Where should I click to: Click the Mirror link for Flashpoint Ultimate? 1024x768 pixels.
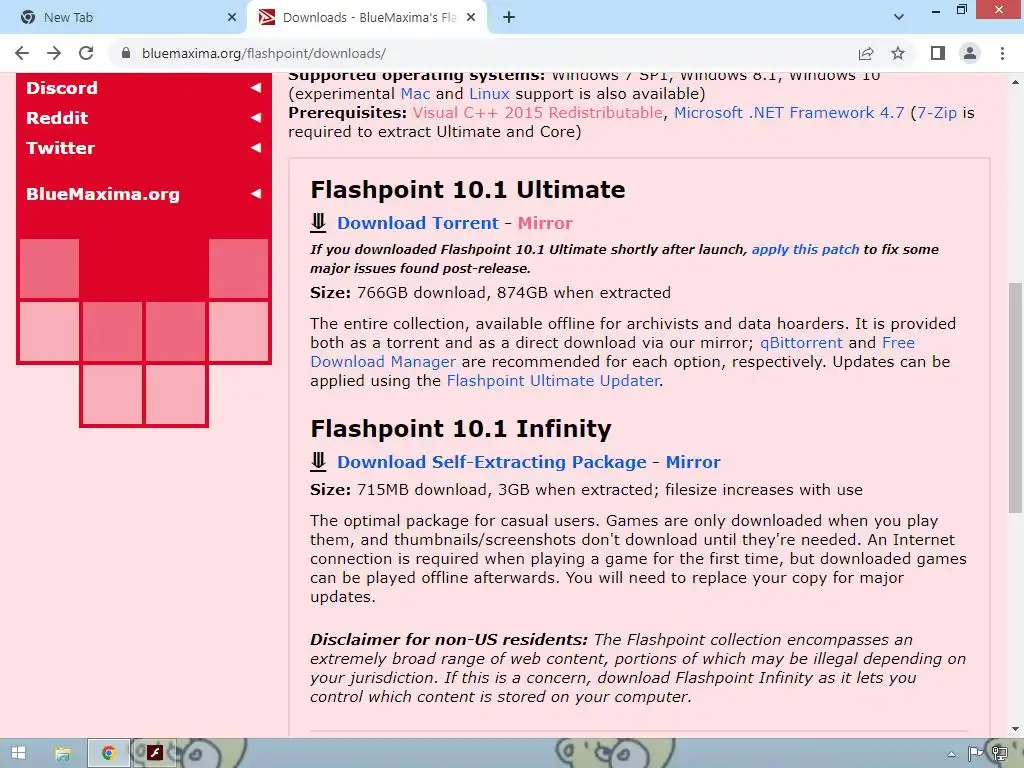545,223
